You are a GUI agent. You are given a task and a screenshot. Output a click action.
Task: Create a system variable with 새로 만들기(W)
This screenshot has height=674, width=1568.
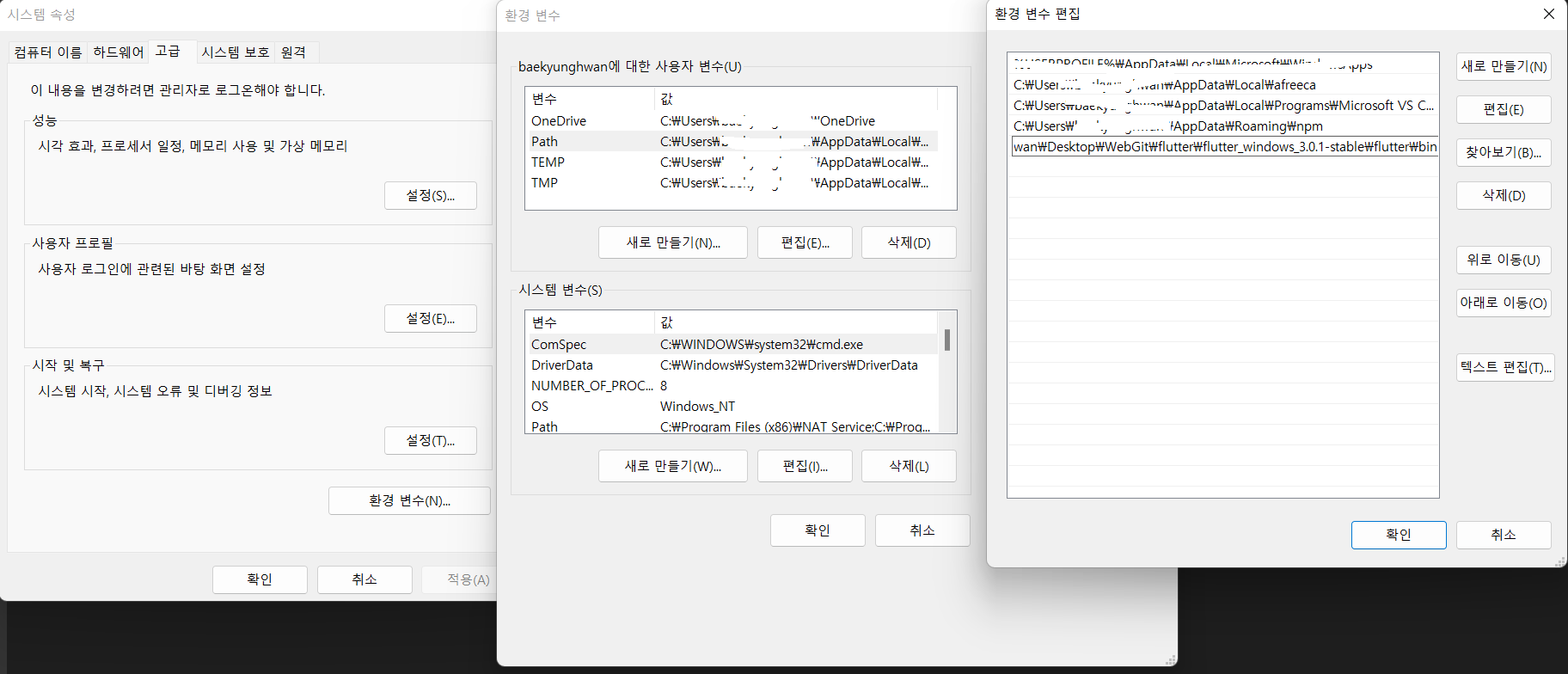(x=673, y=466)
